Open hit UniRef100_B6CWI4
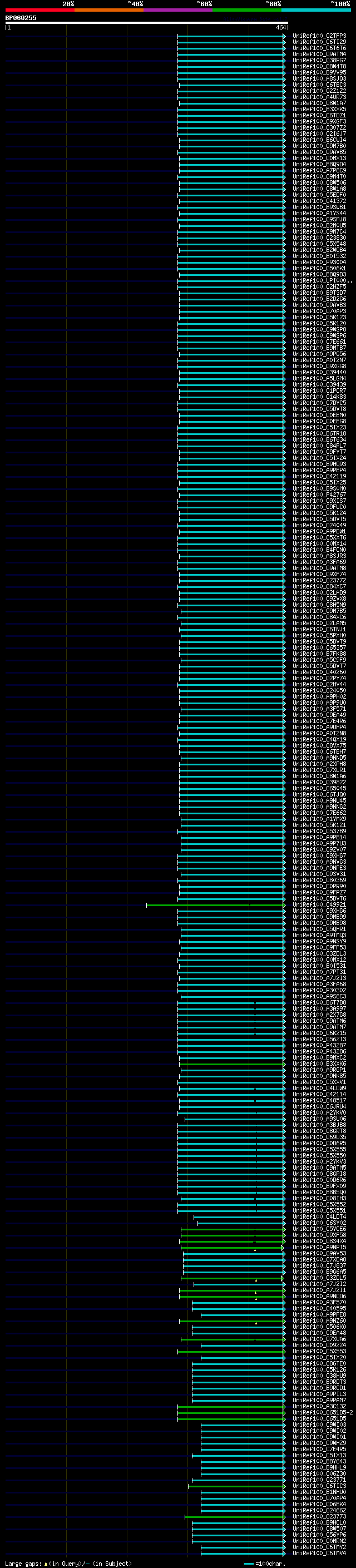 coord(319,140)
